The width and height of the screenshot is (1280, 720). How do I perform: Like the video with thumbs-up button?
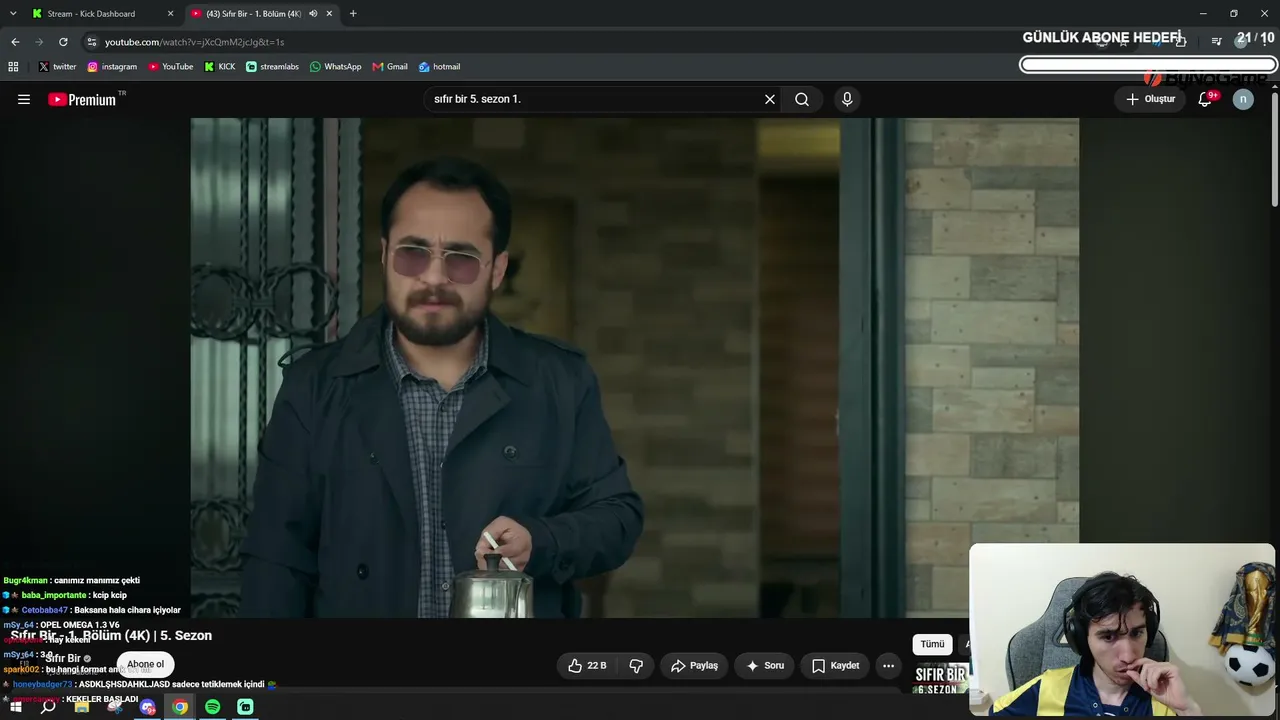tap(588, 666)
